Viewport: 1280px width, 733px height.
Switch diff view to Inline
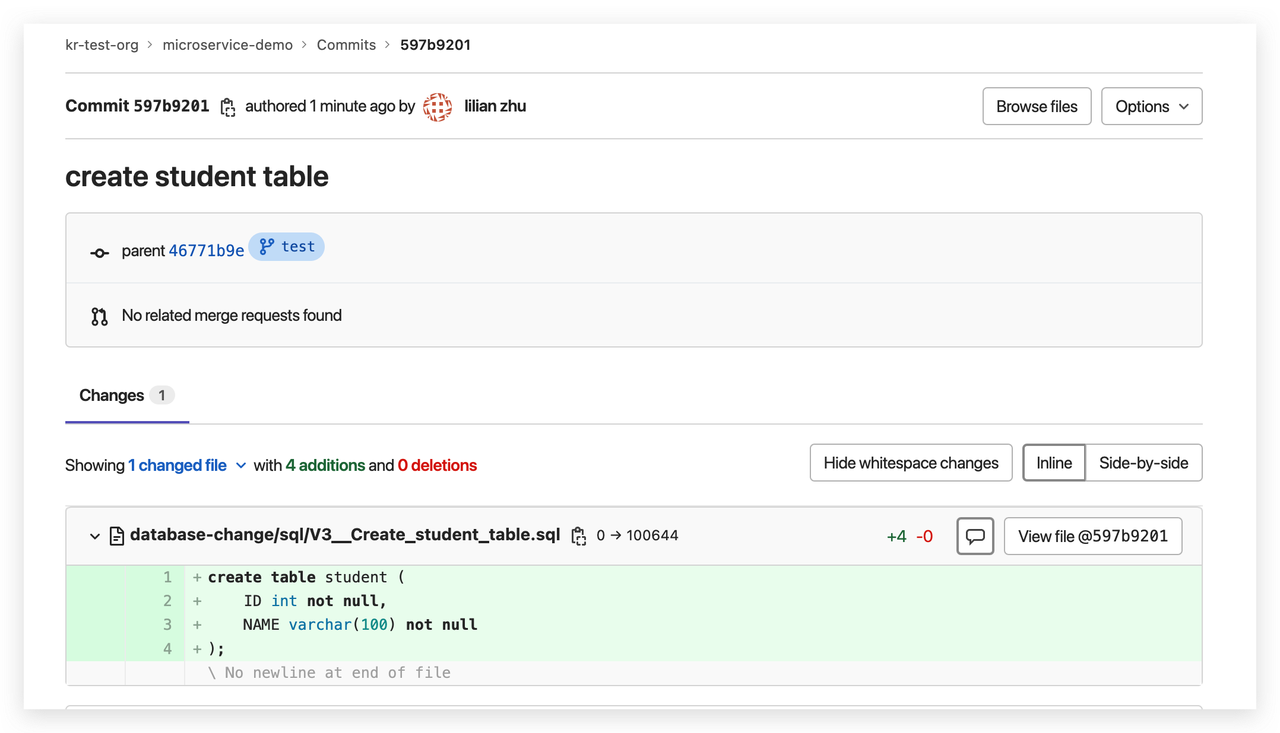[1054, 463]
